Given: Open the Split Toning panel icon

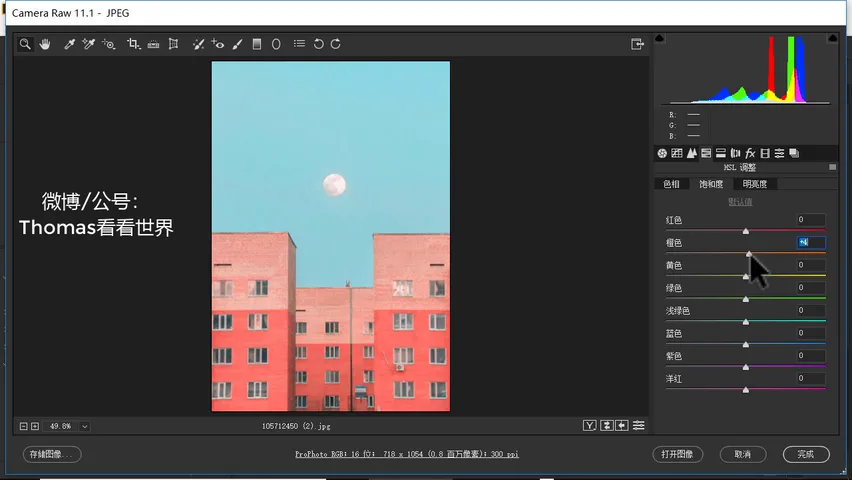Looking at the screenshot, I should (x=721, y=153).
